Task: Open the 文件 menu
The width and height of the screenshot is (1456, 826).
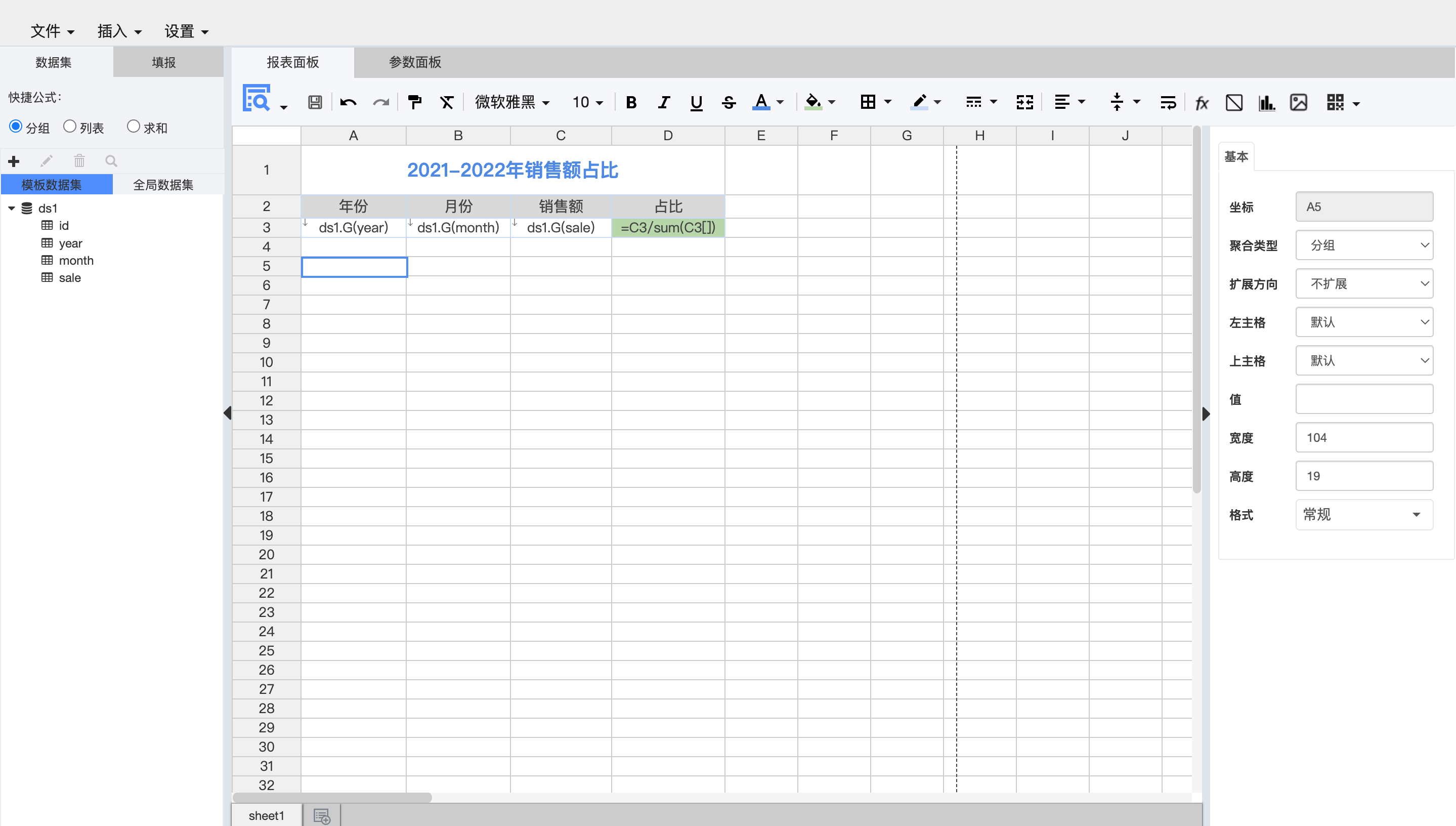Action: 52,31
